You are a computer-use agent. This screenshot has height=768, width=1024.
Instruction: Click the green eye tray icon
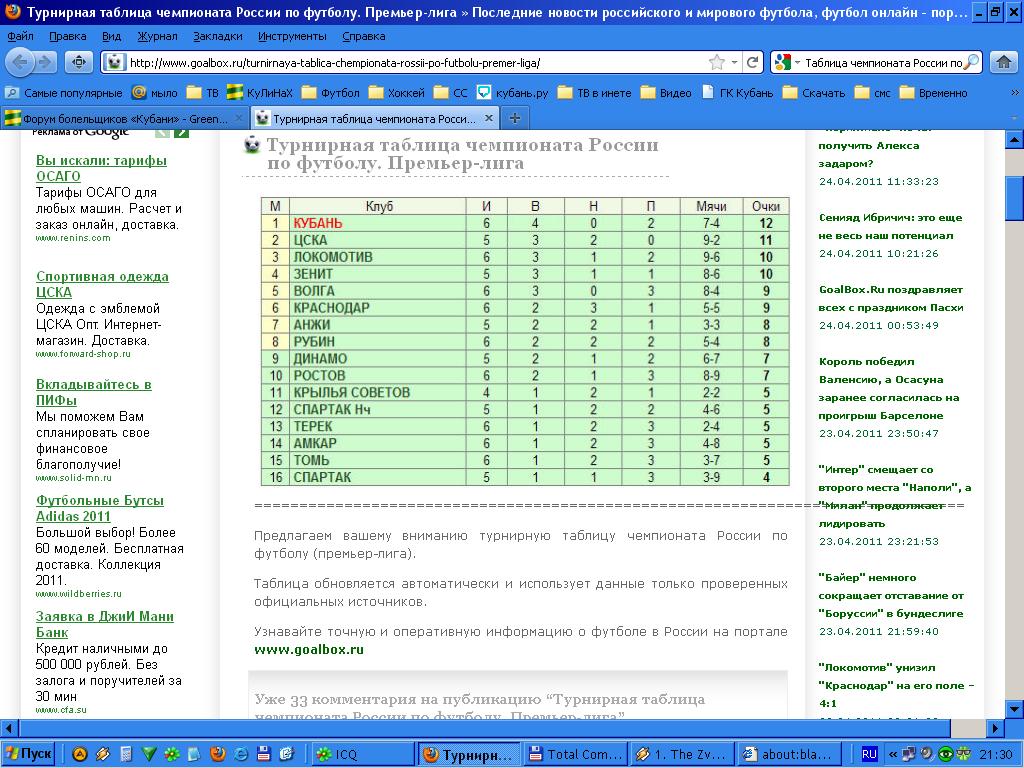pos(945,754)
